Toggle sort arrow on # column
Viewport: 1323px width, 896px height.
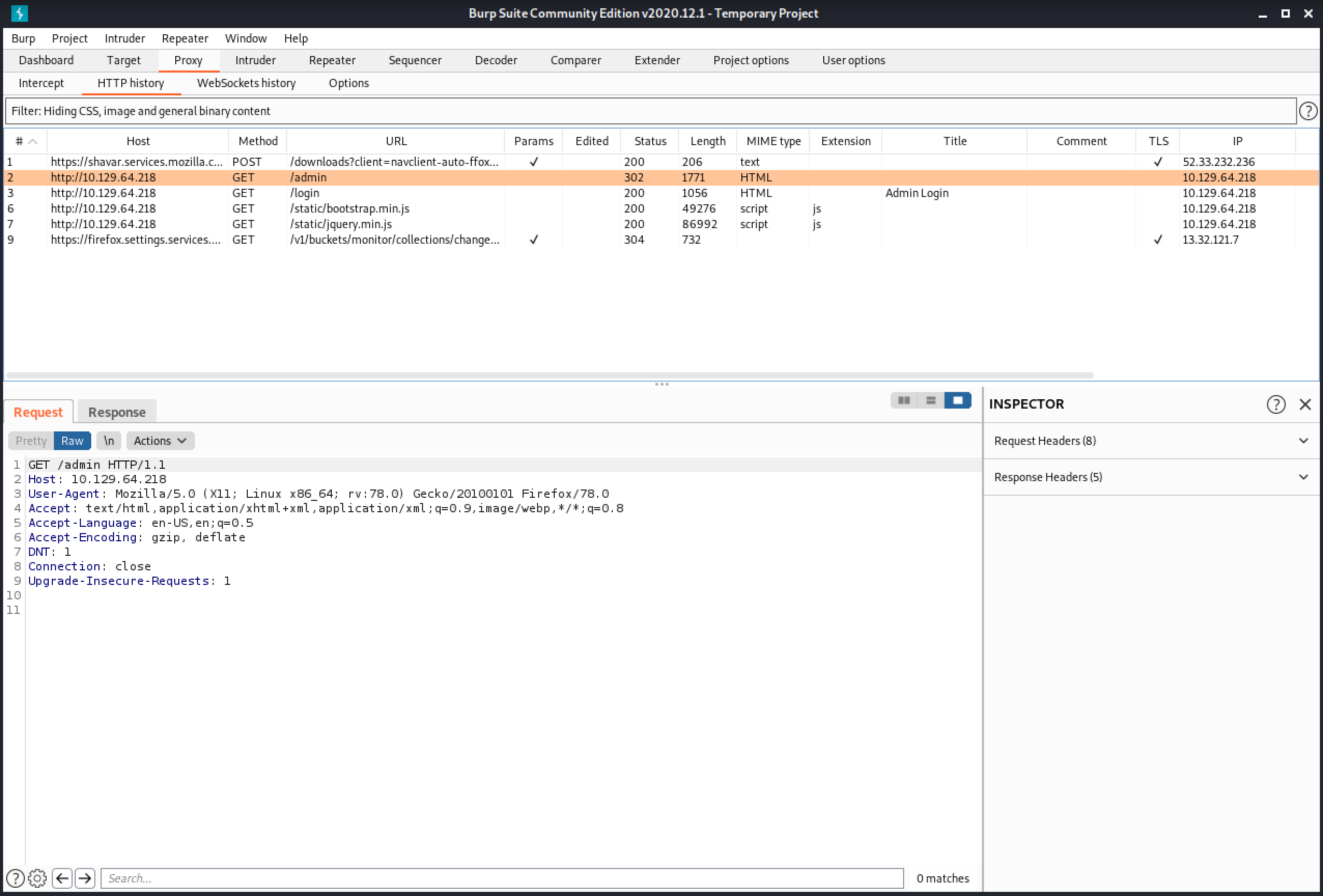tap(33, 141)
